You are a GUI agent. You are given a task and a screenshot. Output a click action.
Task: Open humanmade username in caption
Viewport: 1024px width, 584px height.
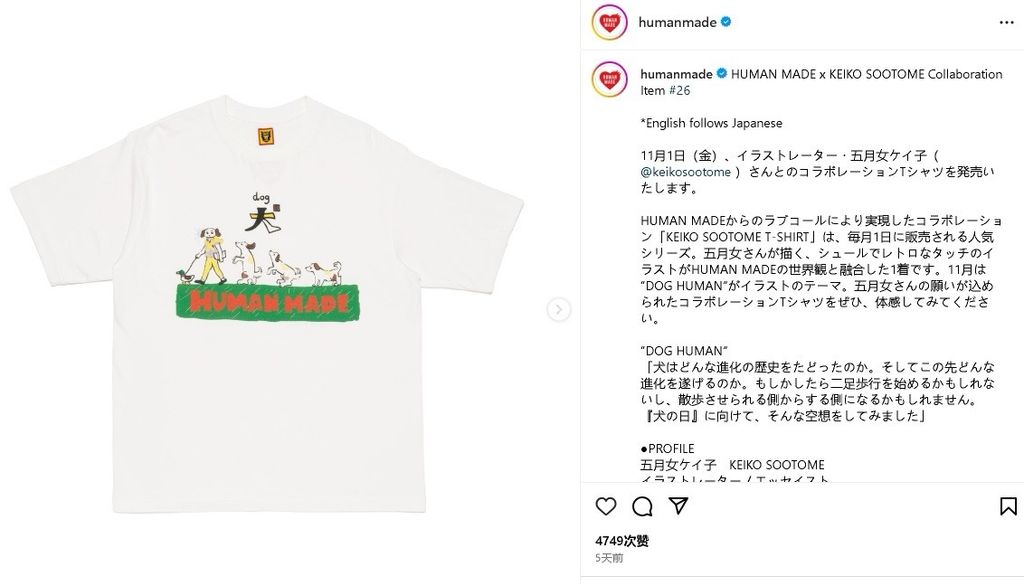pyautogui.click(x=677, y=74)
